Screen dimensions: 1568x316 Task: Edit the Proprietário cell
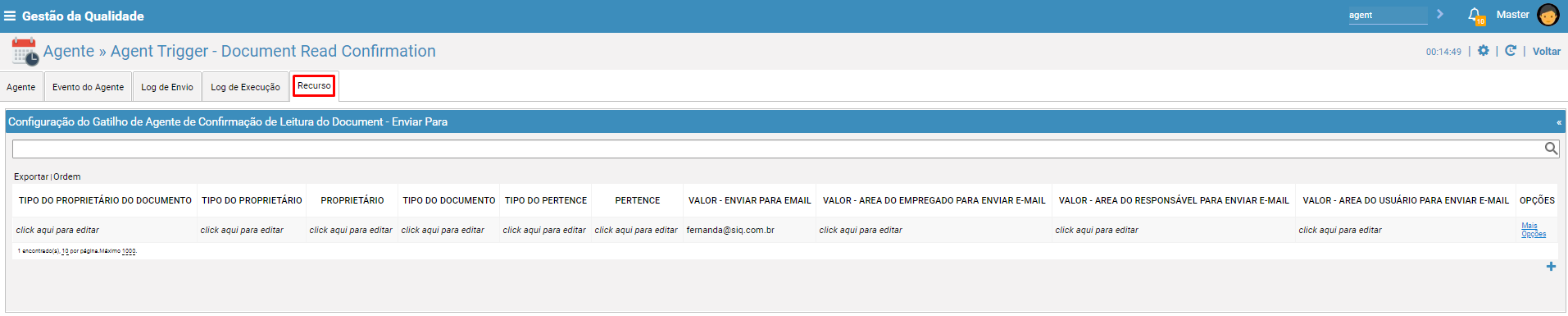click(351, 230)
